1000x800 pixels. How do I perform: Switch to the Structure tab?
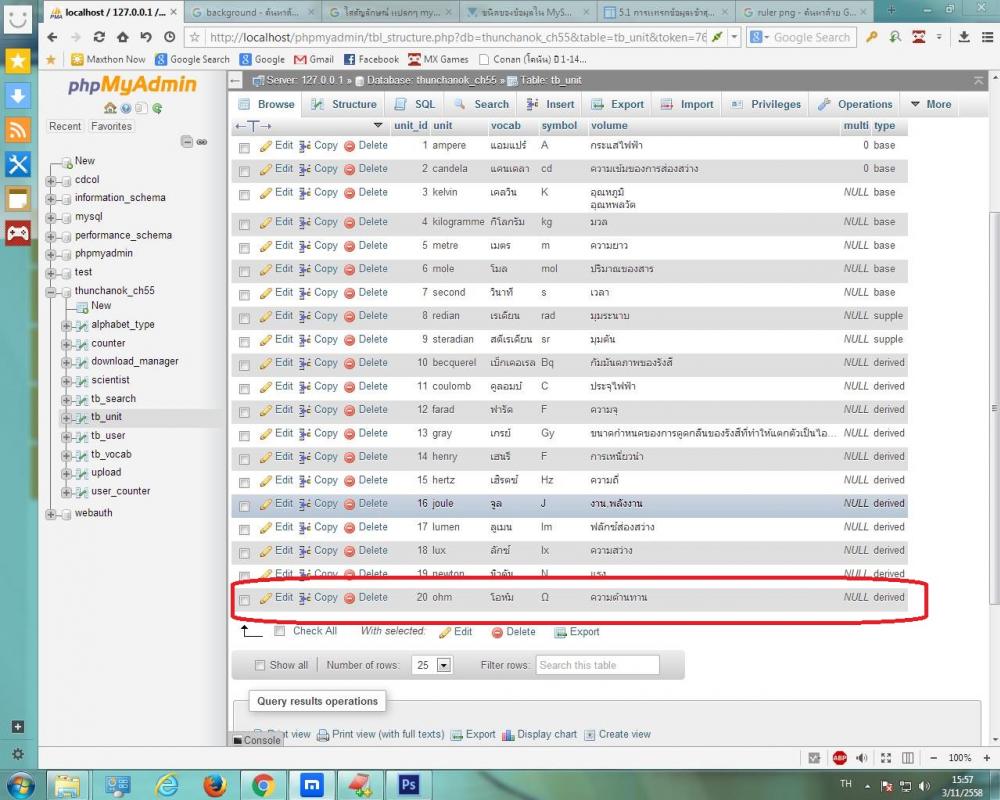pos(344,104)
